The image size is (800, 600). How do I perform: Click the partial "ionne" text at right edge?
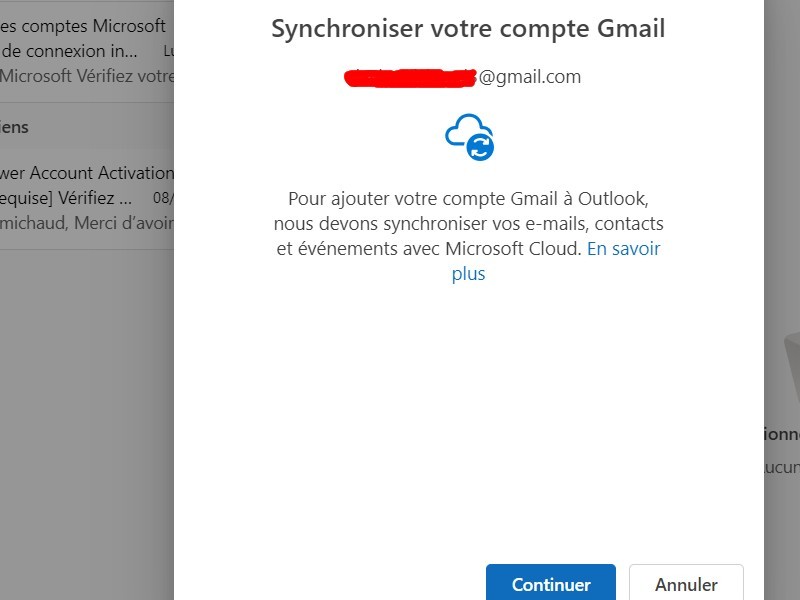[x=781, y=435]
